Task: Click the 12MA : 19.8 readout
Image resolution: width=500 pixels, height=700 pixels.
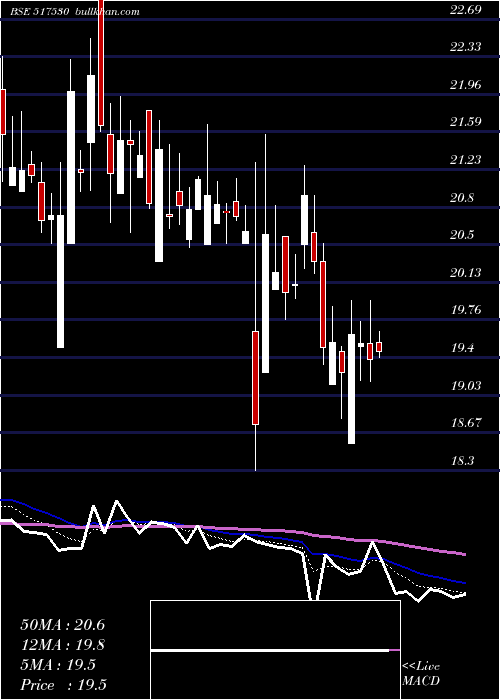Action: coord(62,645)
